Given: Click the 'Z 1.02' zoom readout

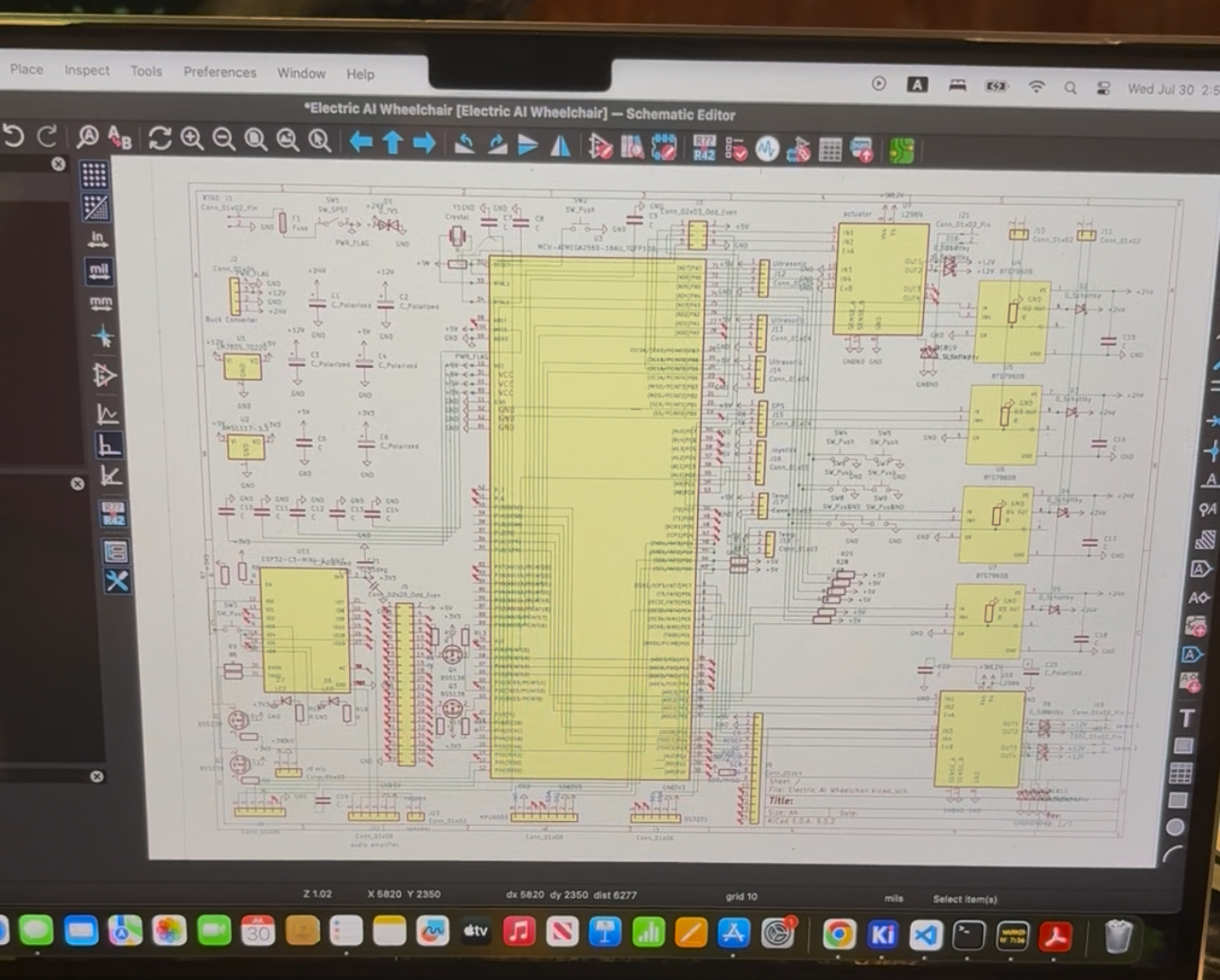Looking at the screenshot, I should point(318,893).
